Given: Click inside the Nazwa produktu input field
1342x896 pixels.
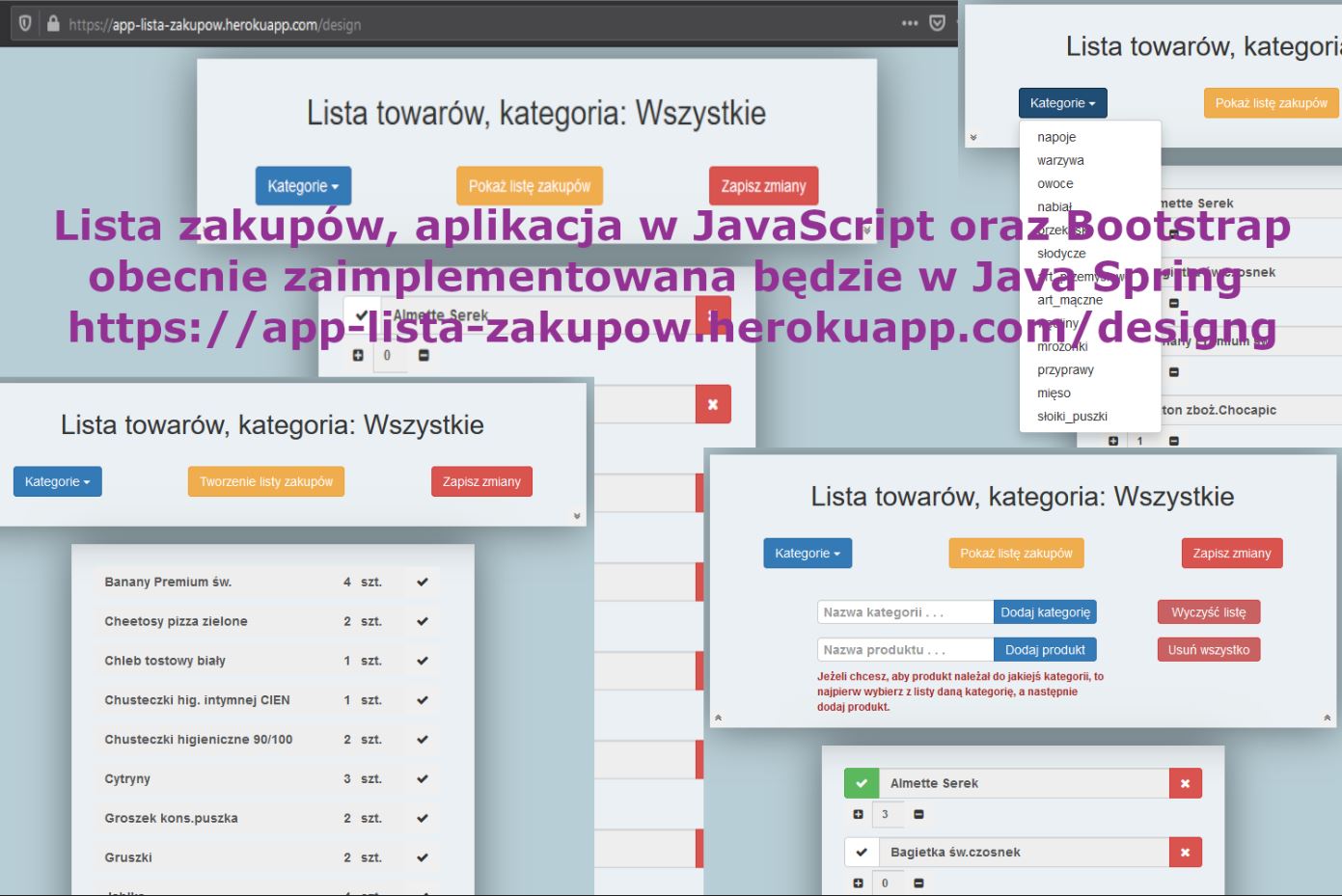Looking at the screenshot, I should [x=904, y=649].
